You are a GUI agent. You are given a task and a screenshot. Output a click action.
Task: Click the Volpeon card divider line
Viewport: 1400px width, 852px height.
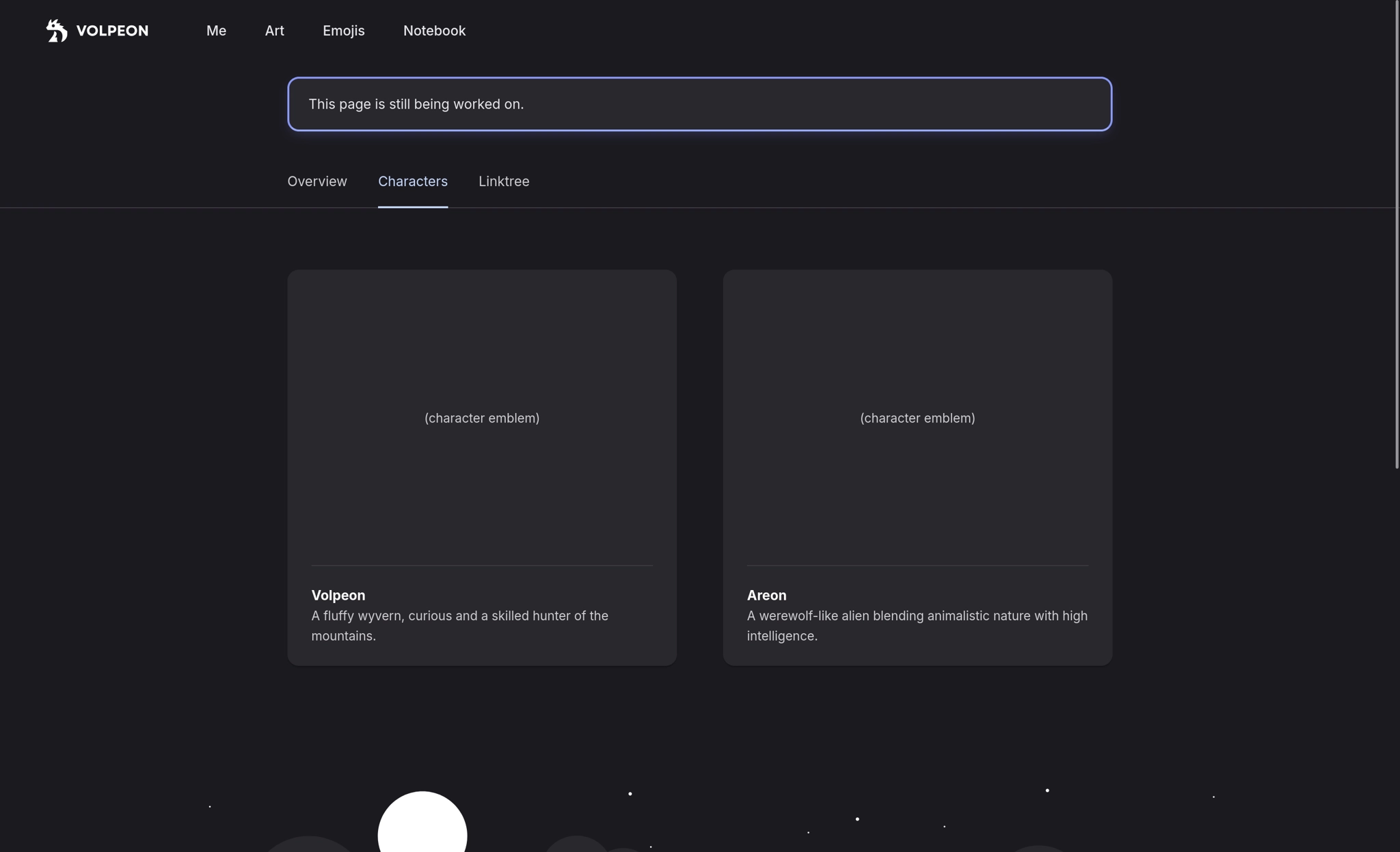pyautogui.click(x=482, y=565)
